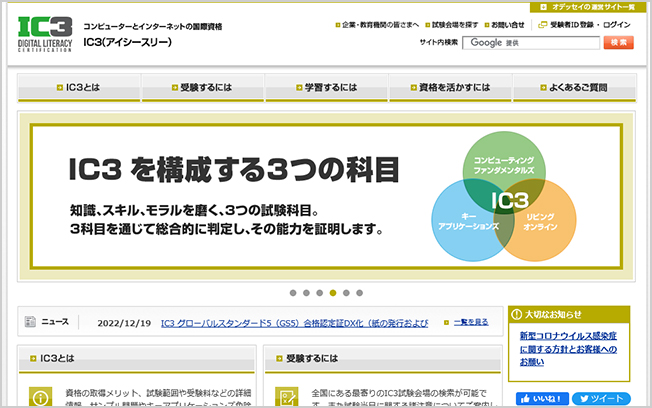The width and height of the screenshot is (652, 408).
Task: Click the 受験するには section header
Action: pos(383,359)
